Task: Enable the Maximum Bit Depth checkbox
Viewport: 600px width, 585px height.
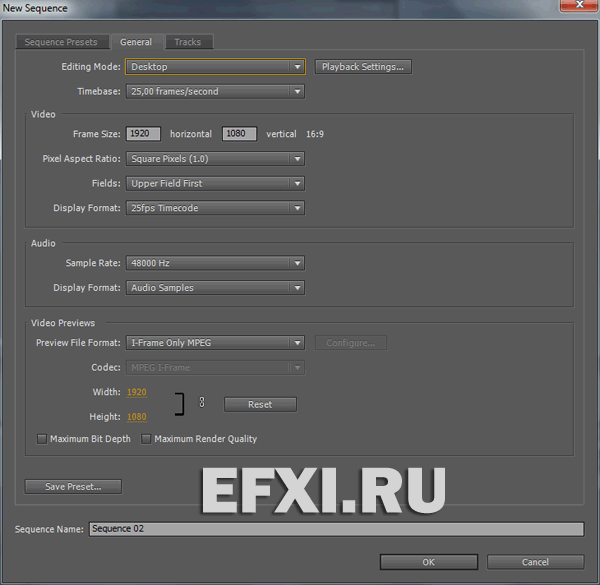Action: [41, 439]
